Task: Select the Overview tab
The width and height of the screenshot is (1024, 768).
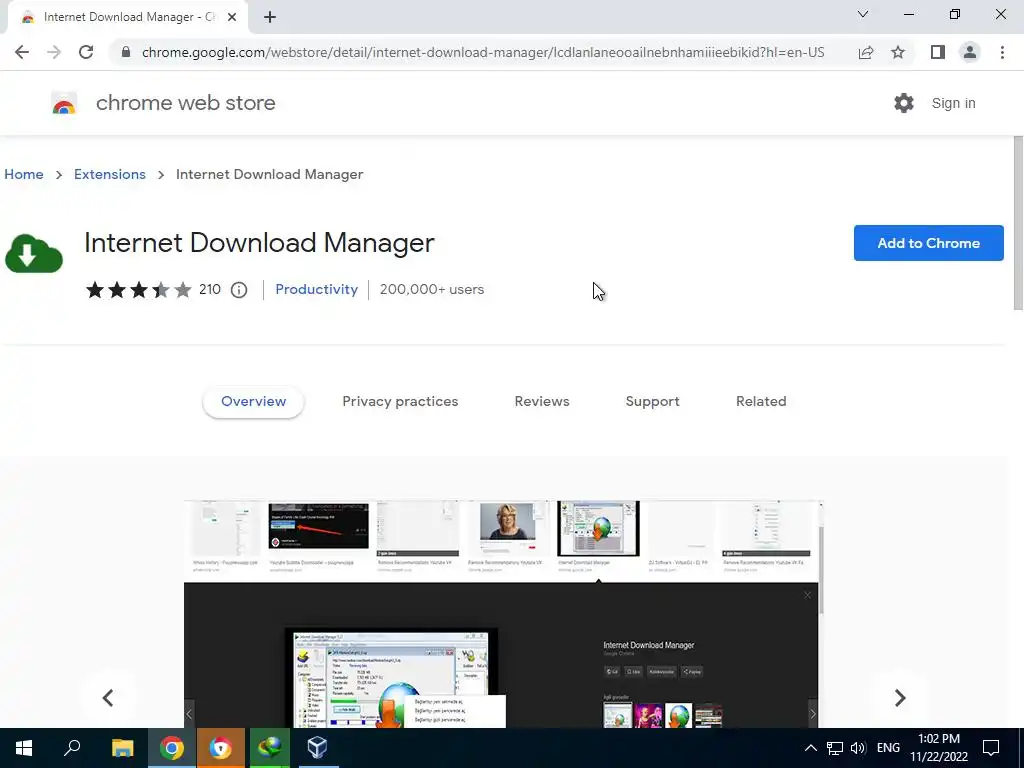Action: (x=253, y=402)
